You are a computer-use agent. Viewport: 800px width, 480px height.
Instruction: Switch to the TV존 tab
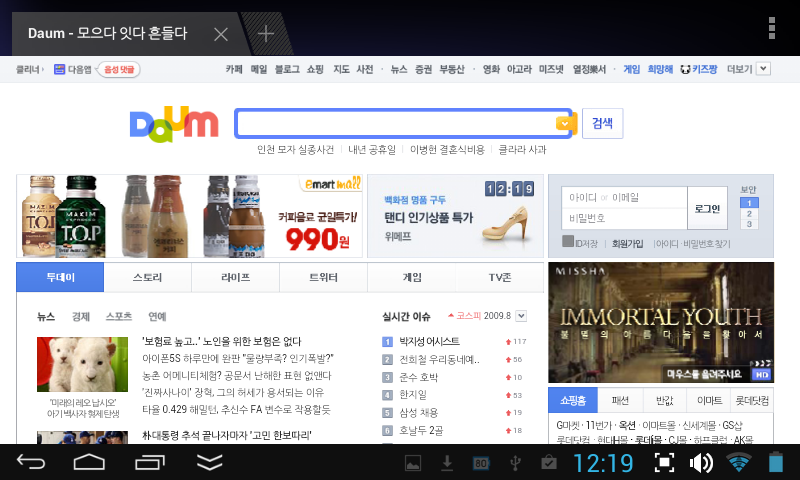point(499,277)
